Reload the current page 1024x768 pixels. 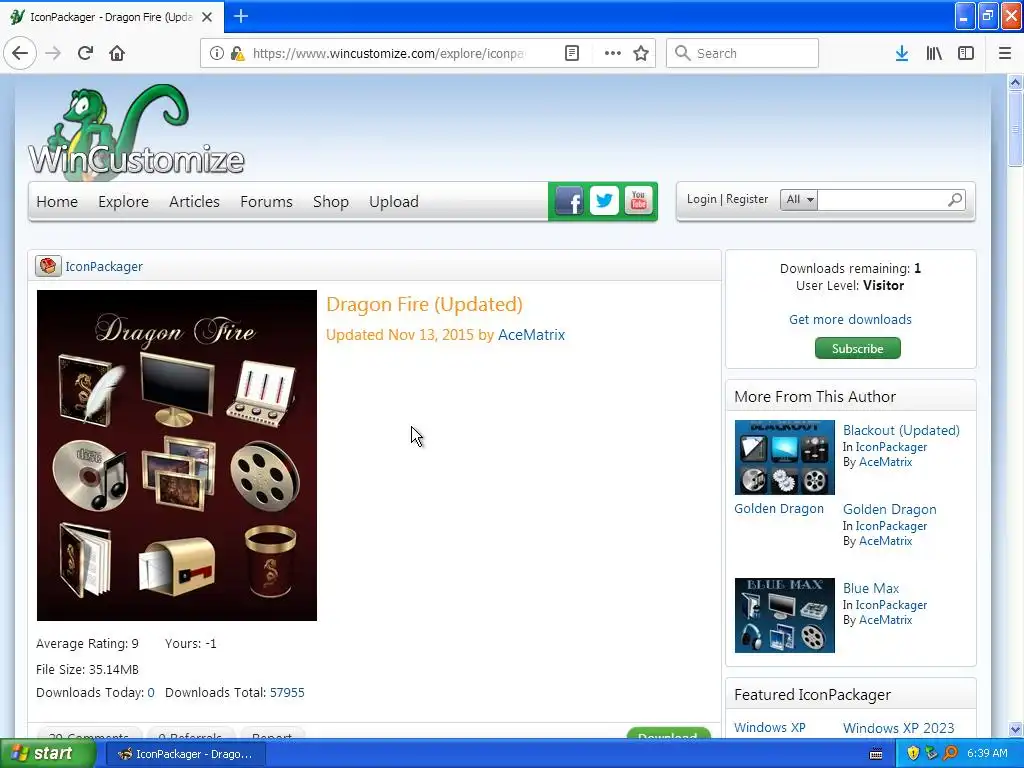coord(85,53)
